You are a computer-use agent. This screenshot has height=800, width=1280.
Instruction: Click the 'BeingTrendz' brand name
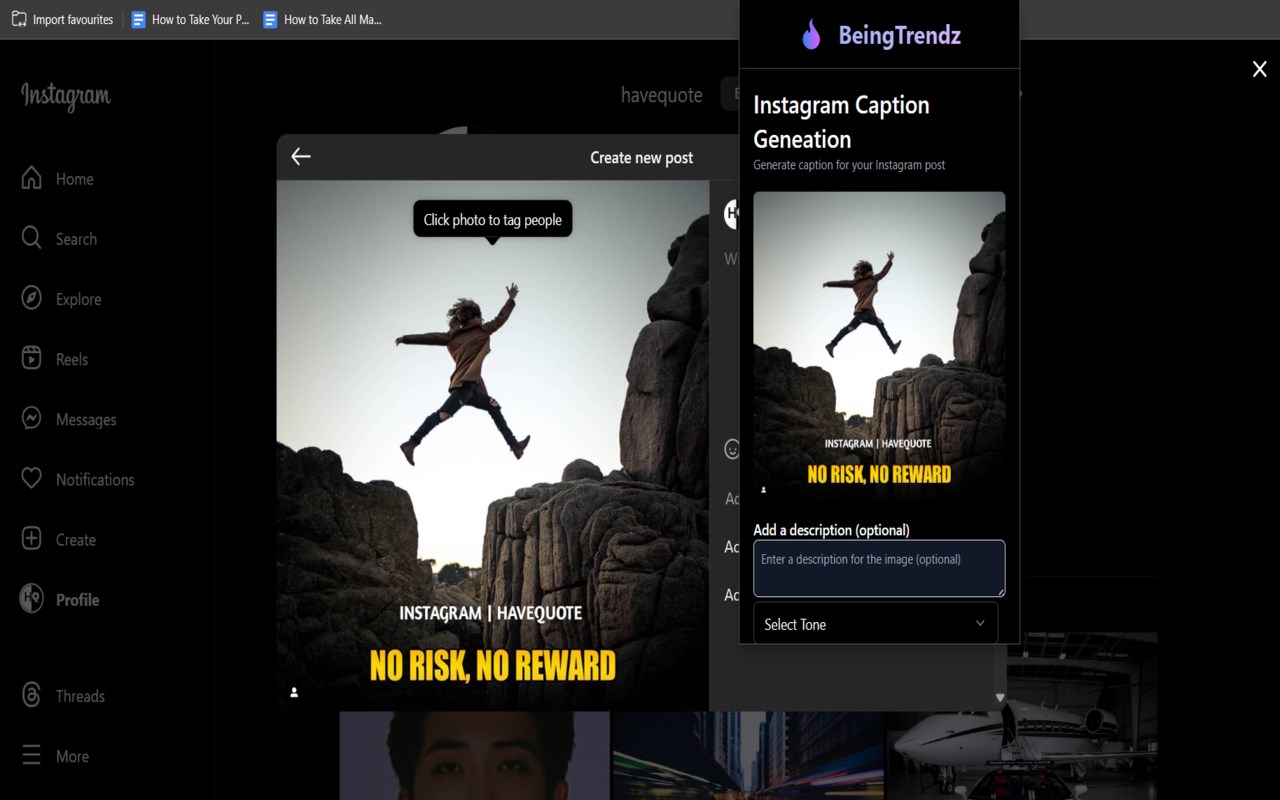[x=899, y=35]
